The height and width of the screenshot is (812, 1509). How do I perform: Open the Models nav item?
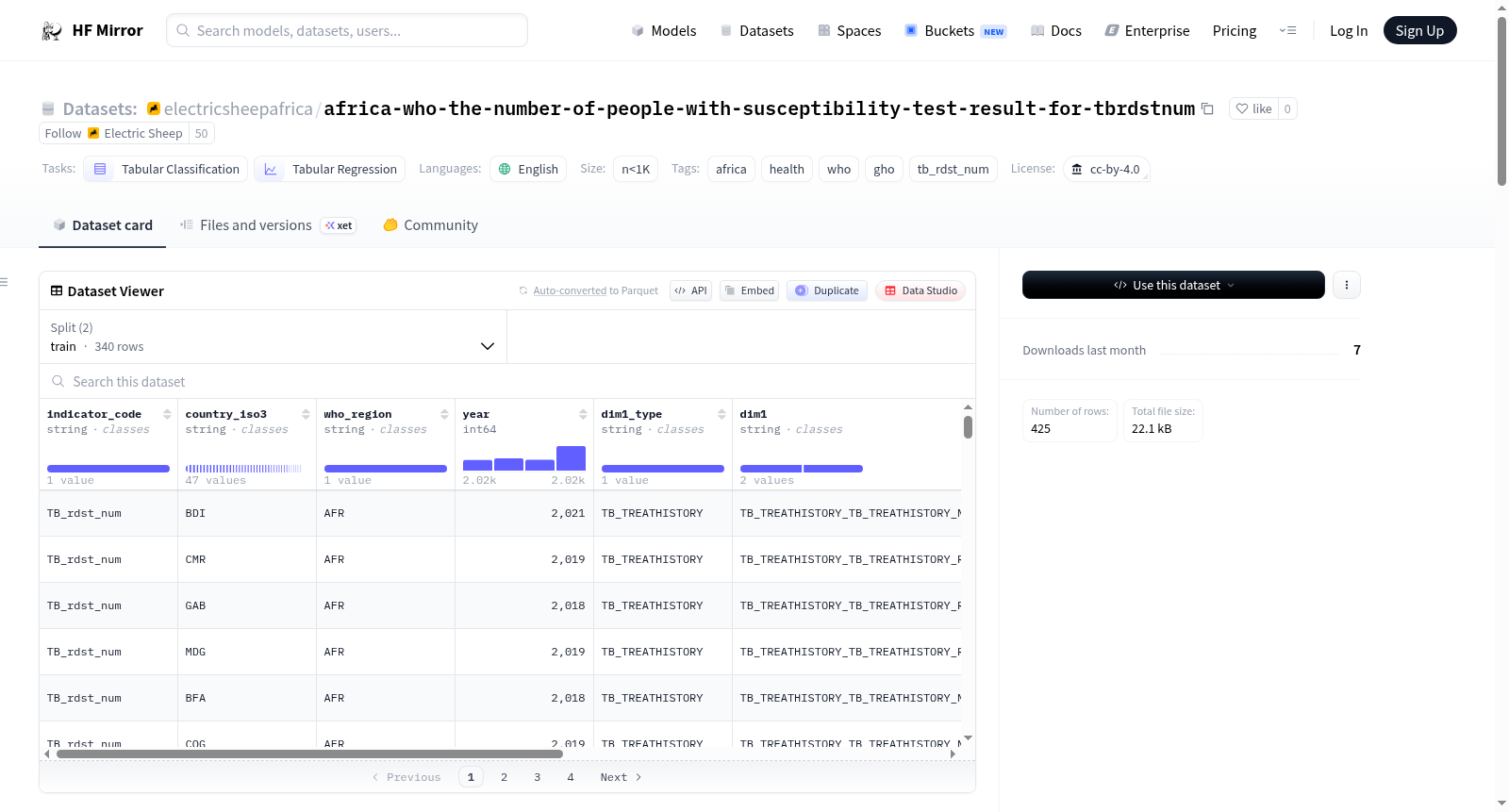click(664, 31)
